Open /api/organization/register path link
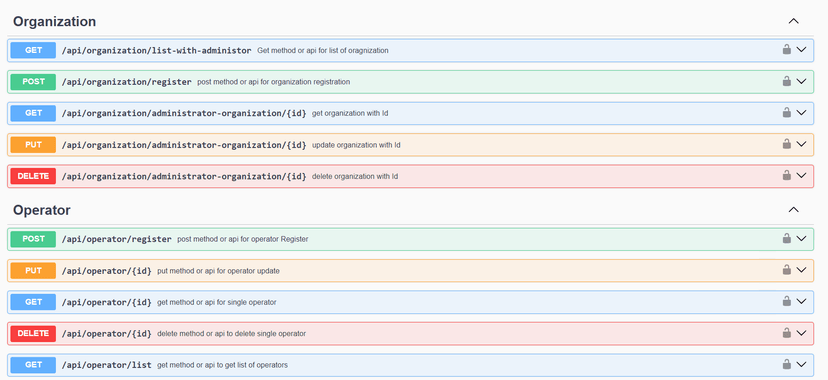 click(x=127, y=82)
